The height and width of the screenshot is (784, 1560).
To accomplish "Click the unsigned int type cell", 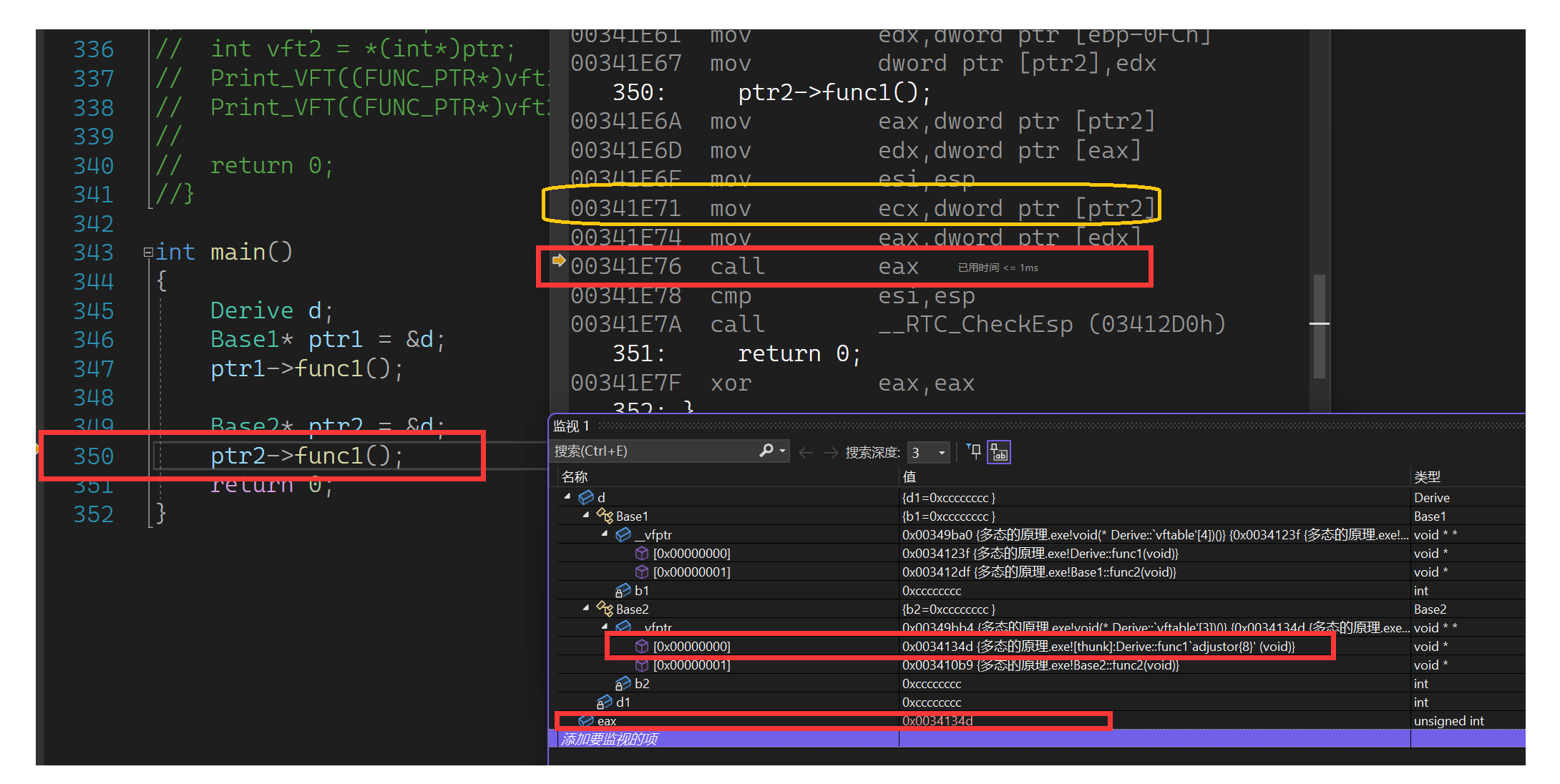I will [x=1449, y=720].
